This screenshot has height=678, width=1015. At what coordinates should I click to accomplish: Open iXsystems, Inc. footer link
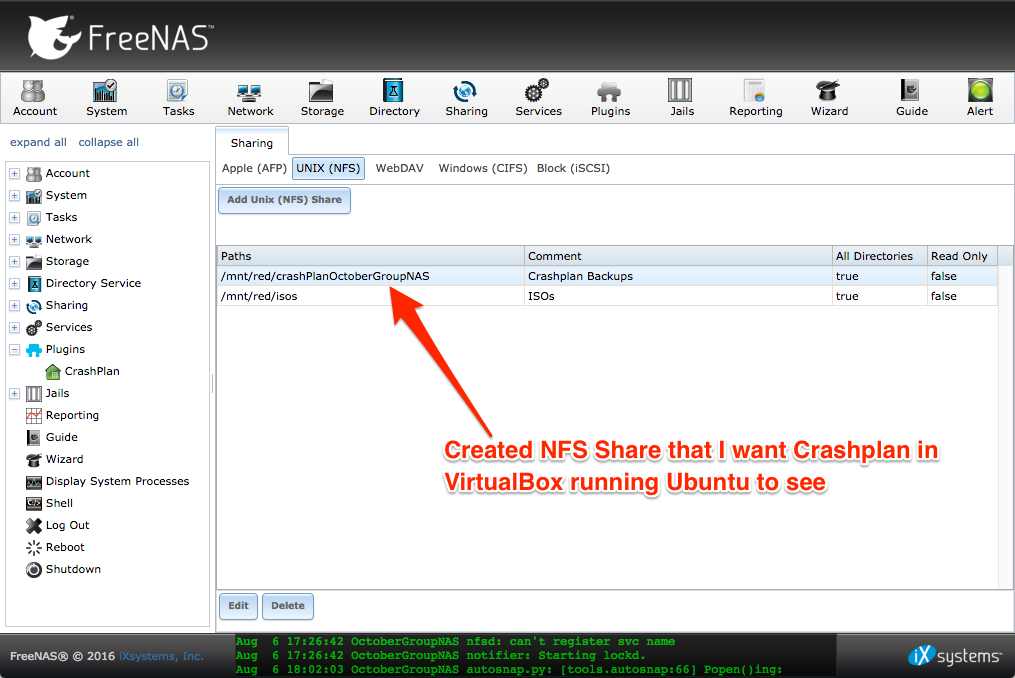tap(161, 656)
